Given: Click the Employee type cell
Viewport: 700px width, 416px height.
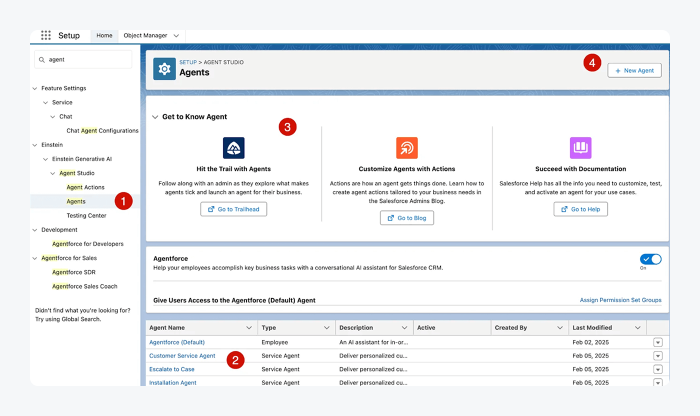Looking at the screenshot, I should [275, 342].
